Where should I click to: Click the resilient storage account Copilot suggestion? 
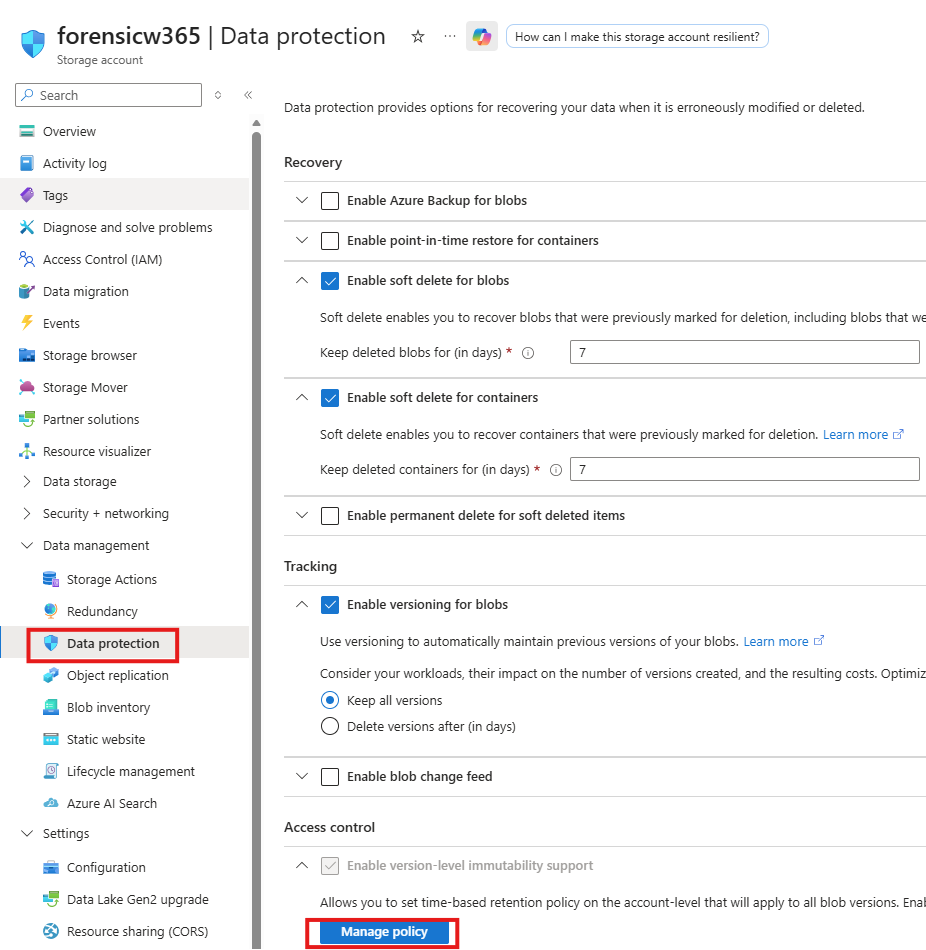[x=637, y=36]
